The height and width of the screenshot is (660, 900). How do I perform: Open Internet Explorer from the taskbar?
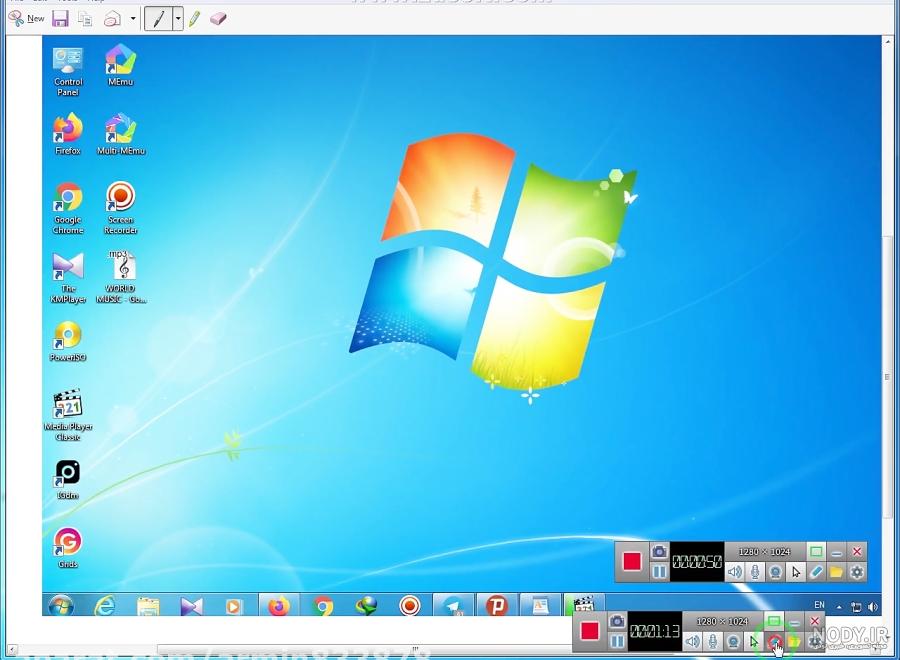104,605
